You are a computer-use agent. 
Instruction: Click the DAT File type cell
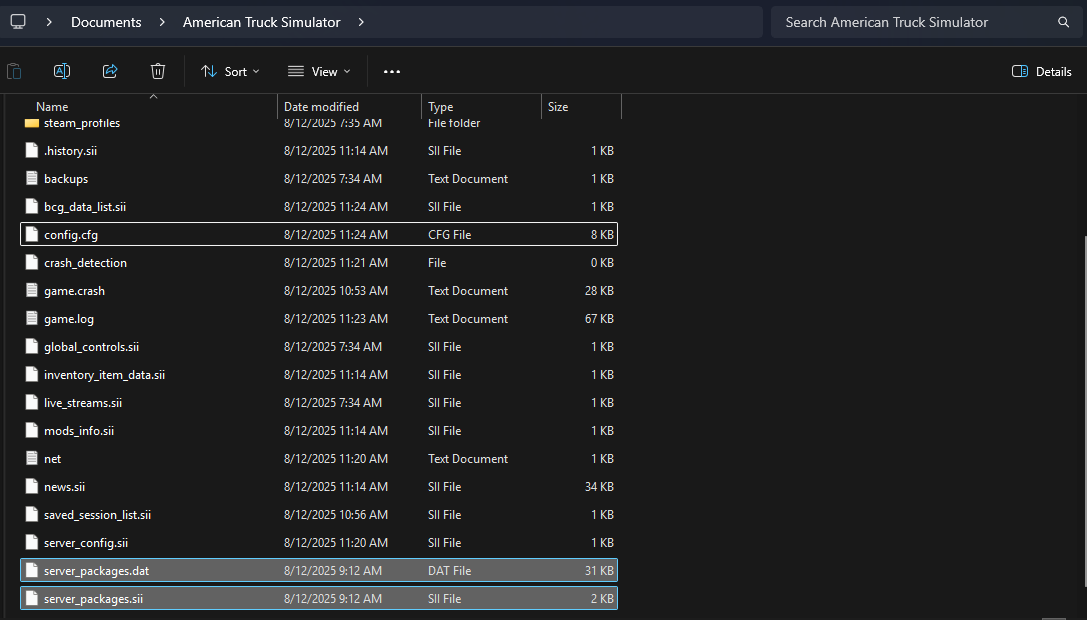pos(449,570)
